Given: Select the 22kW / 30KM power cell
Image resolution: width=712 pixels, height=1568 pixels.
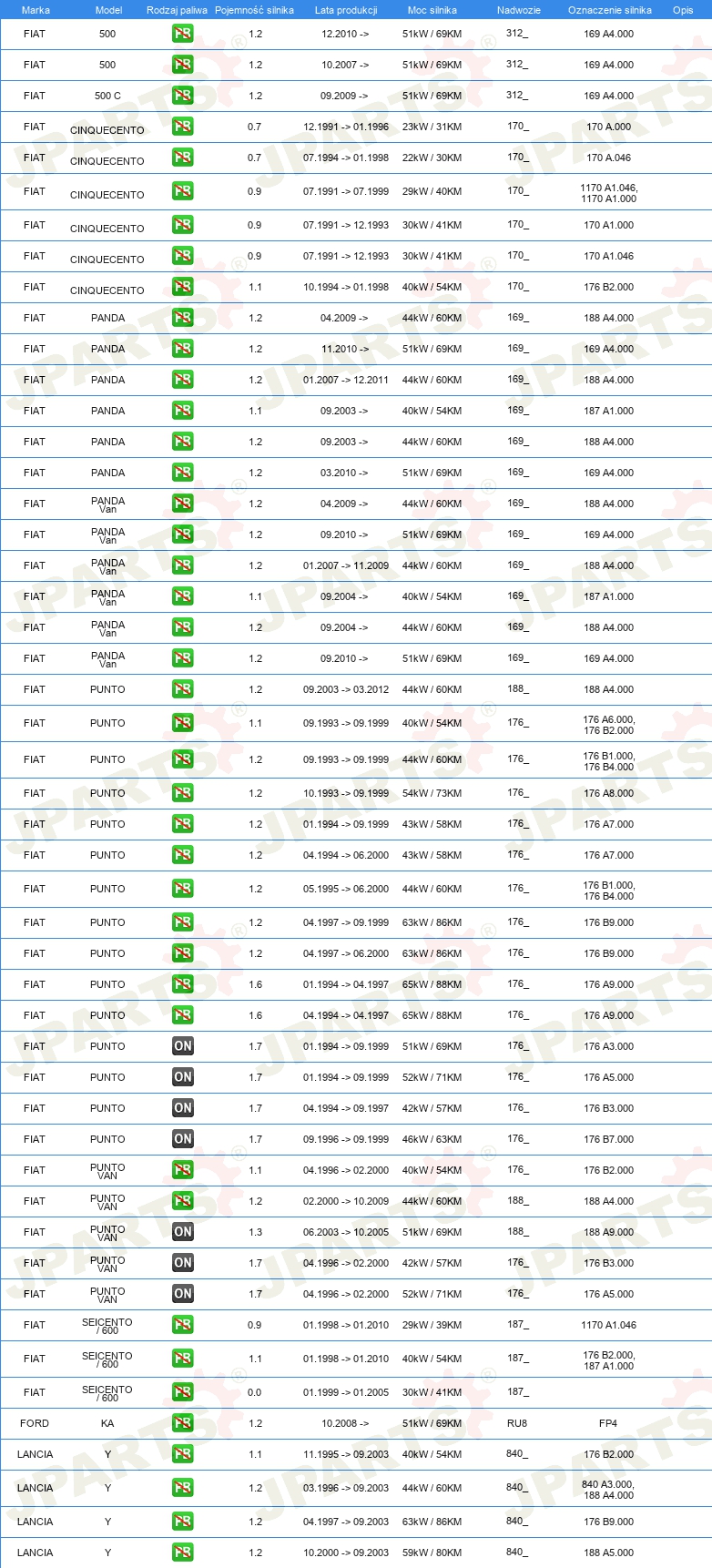Looking at the screenshot, I should point(432,158).
